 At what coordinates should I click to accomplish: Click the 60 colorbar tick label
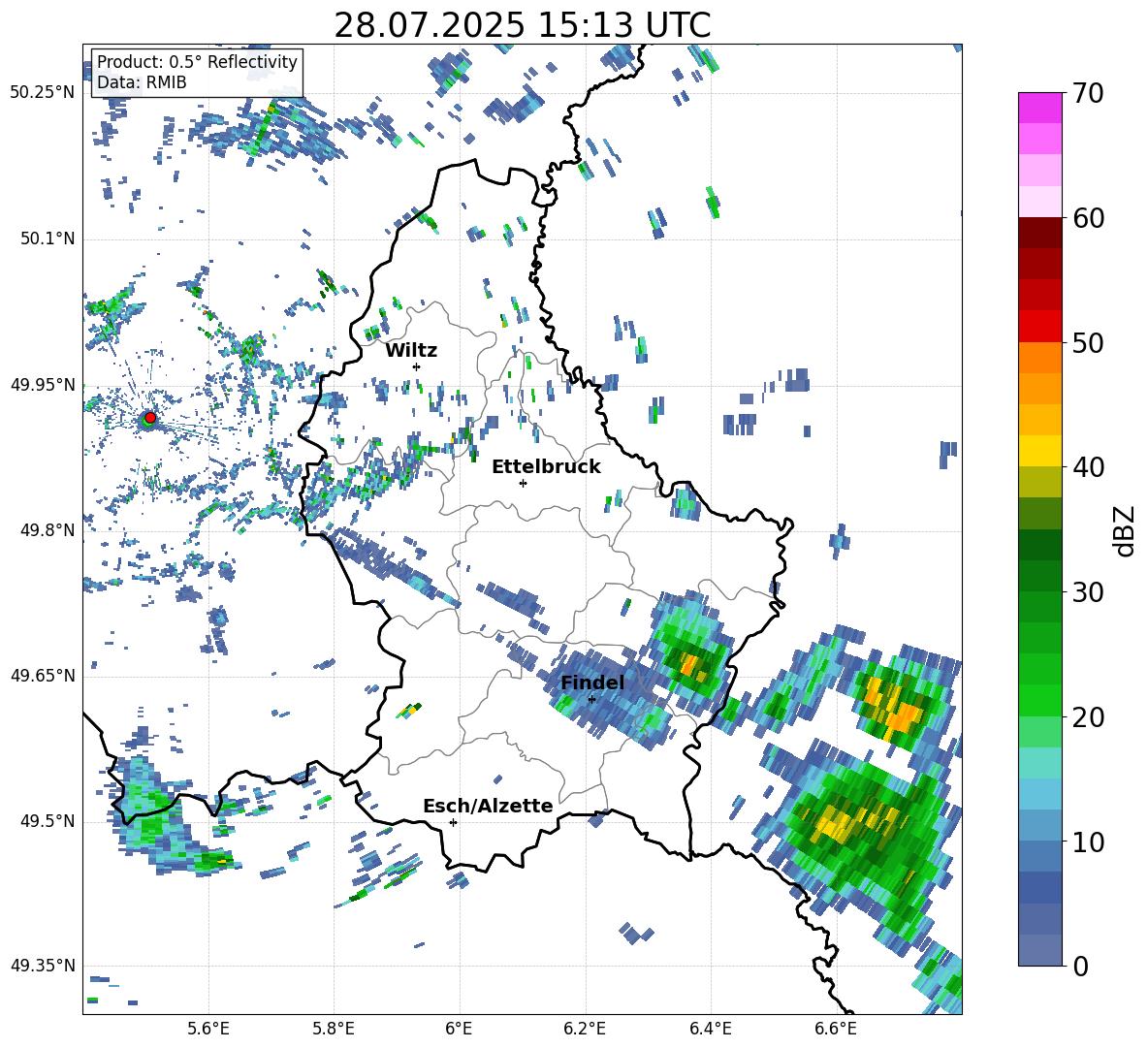point(1088,218)
